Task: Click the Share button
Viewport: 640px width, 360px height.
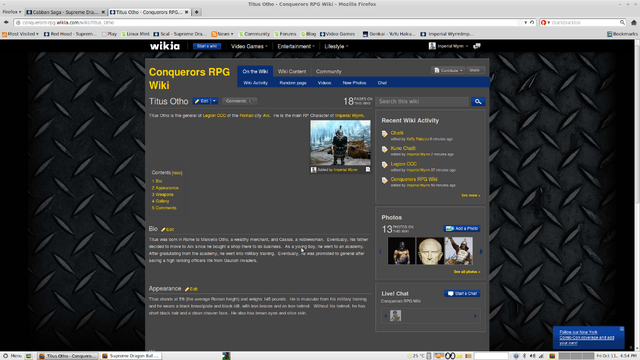Action: [x=475, y=70]
